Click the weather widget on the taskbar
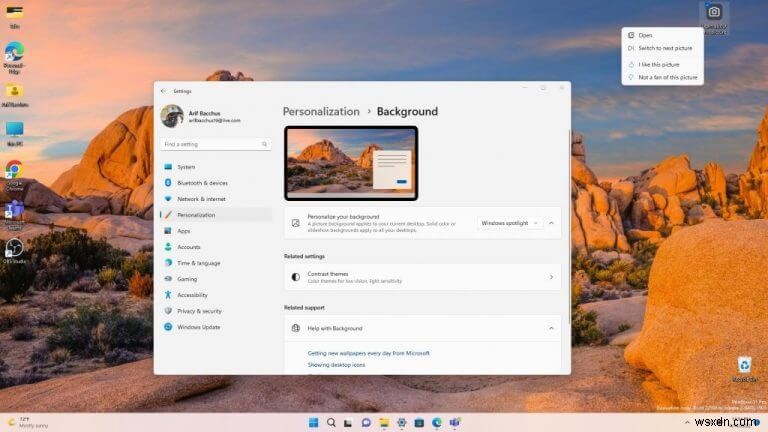 click(28, 422)
